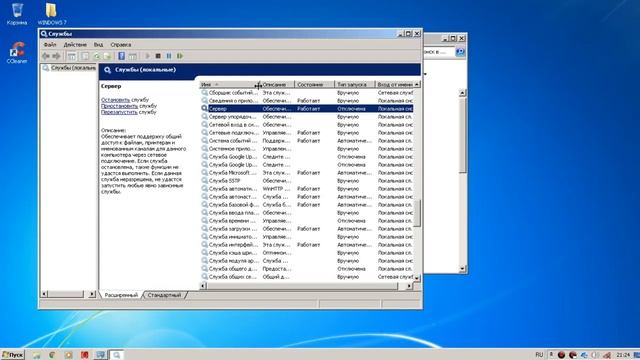Image resolution: width=640 pixels, height=360 pixels.
Task: Switch to the Стандартный tab
Action: pyautogui.click(x=164, y=295)
